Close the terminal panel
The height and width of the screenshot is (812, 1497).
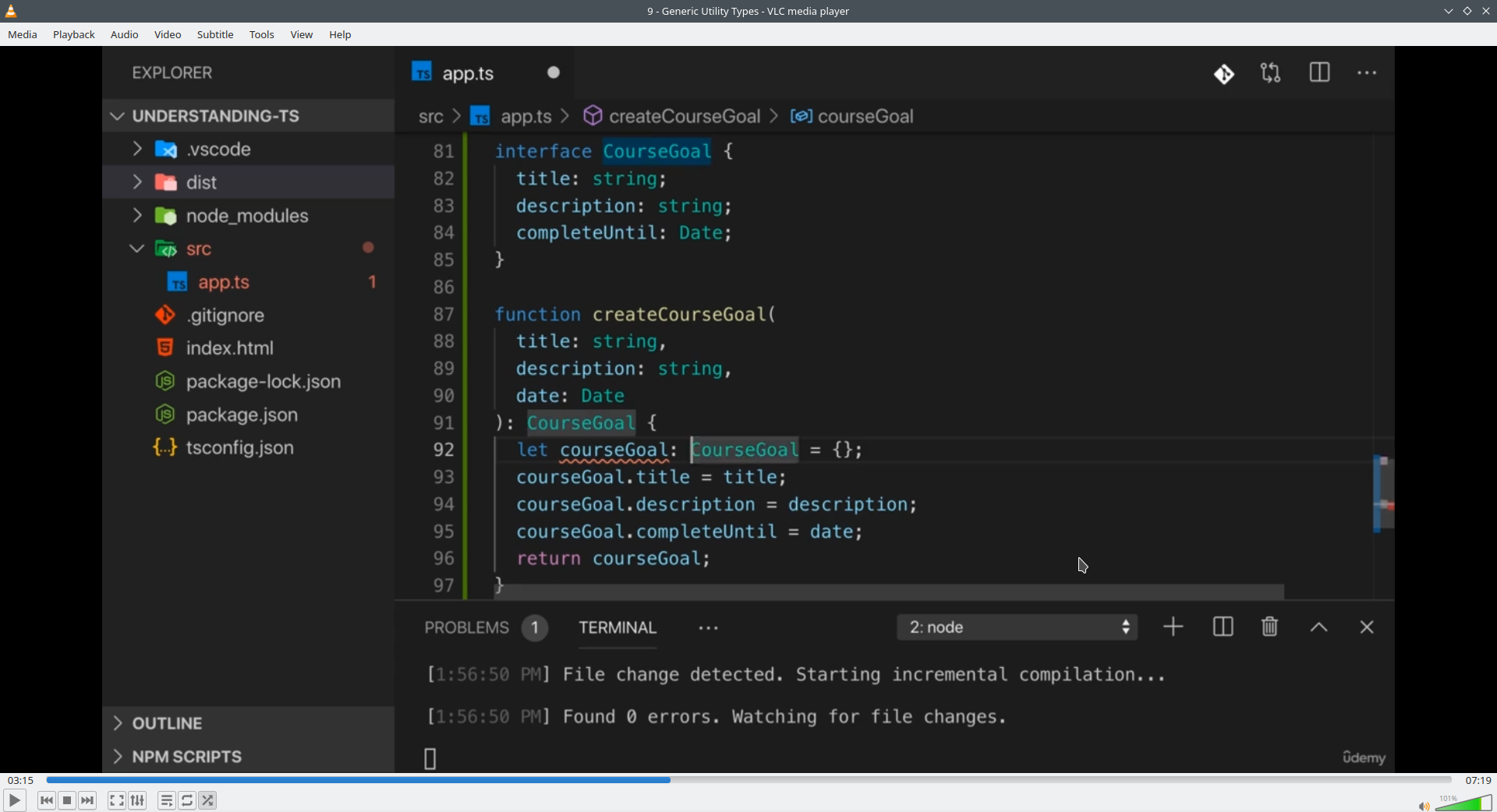click(x=1367, y=627)
